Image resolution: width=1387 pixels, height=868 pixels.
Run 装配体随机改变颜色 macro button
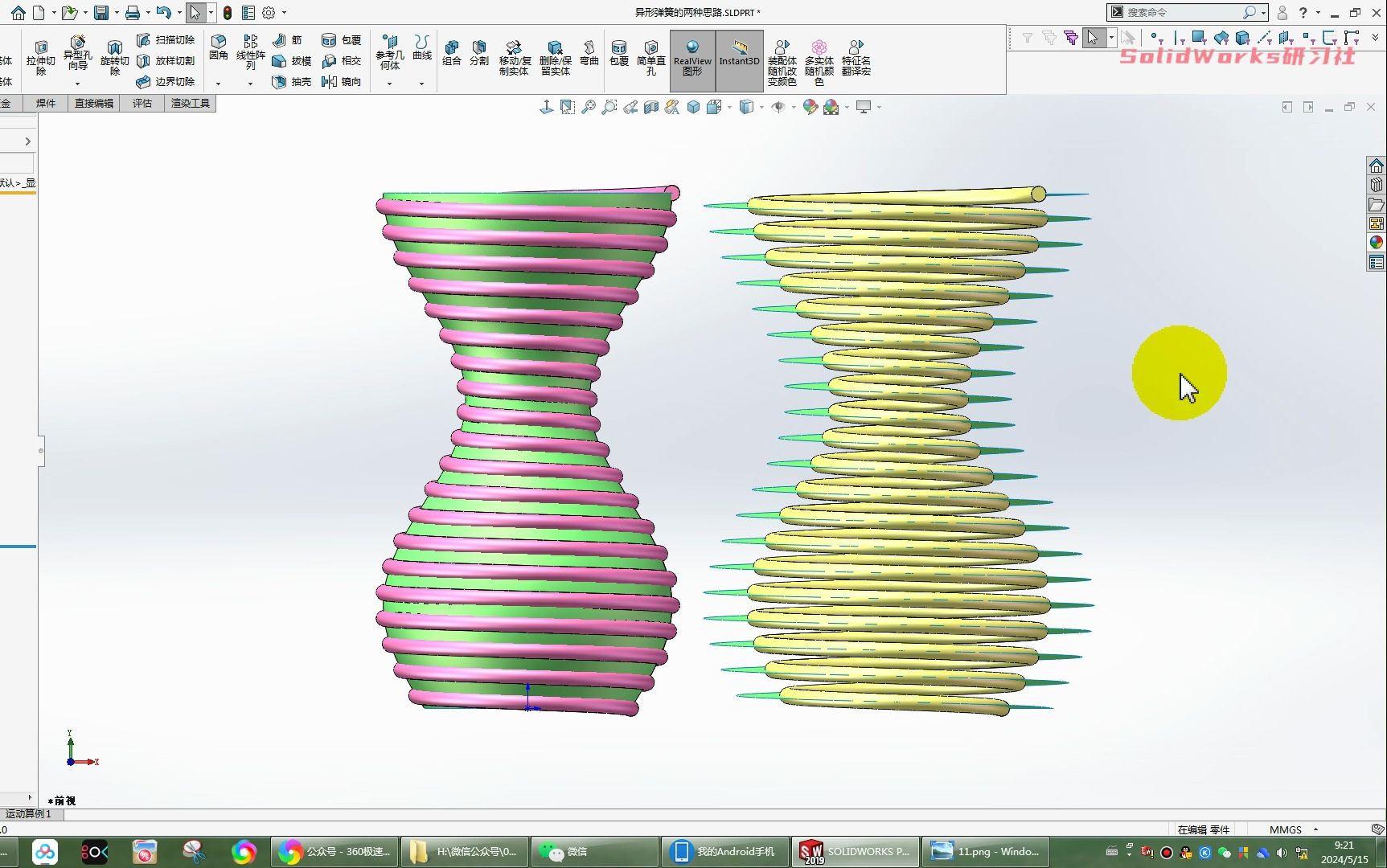[782, 63]
